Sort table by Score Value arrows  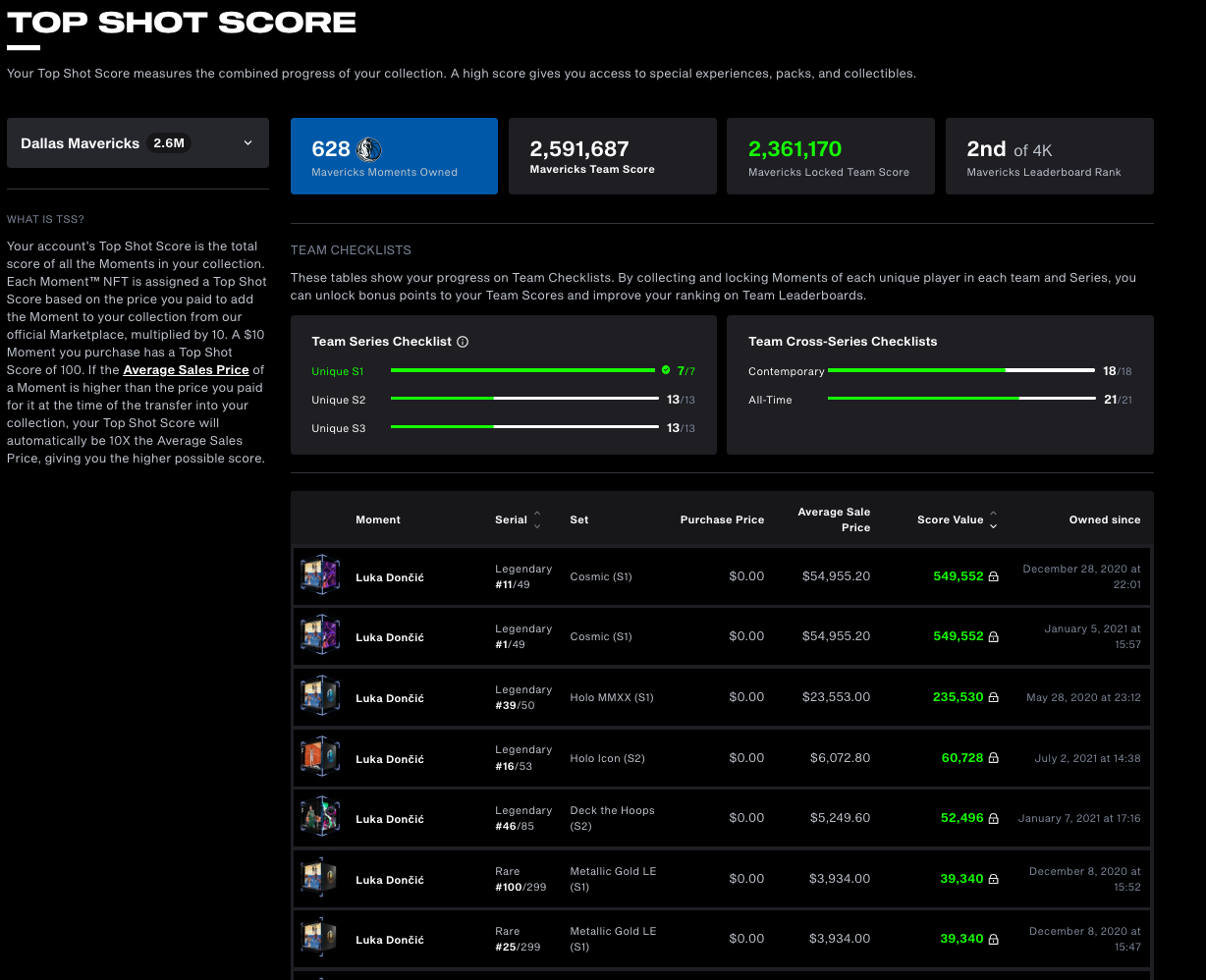pos(993,519)
